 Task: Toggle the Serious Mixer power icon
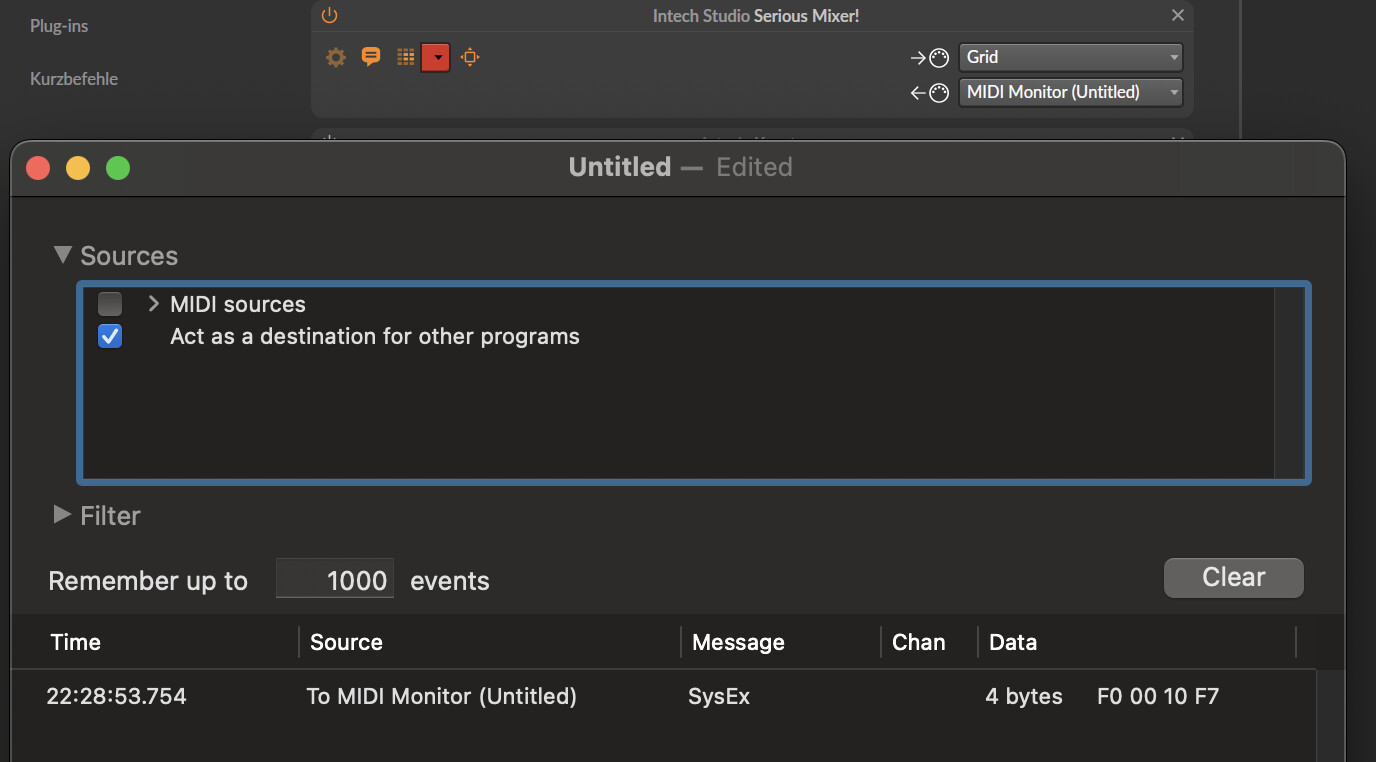coord(329,16)
